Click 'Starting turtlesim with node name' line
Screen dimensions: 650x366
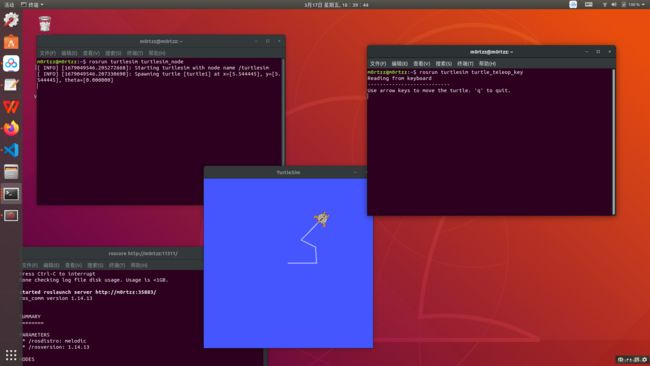(153, 68)
